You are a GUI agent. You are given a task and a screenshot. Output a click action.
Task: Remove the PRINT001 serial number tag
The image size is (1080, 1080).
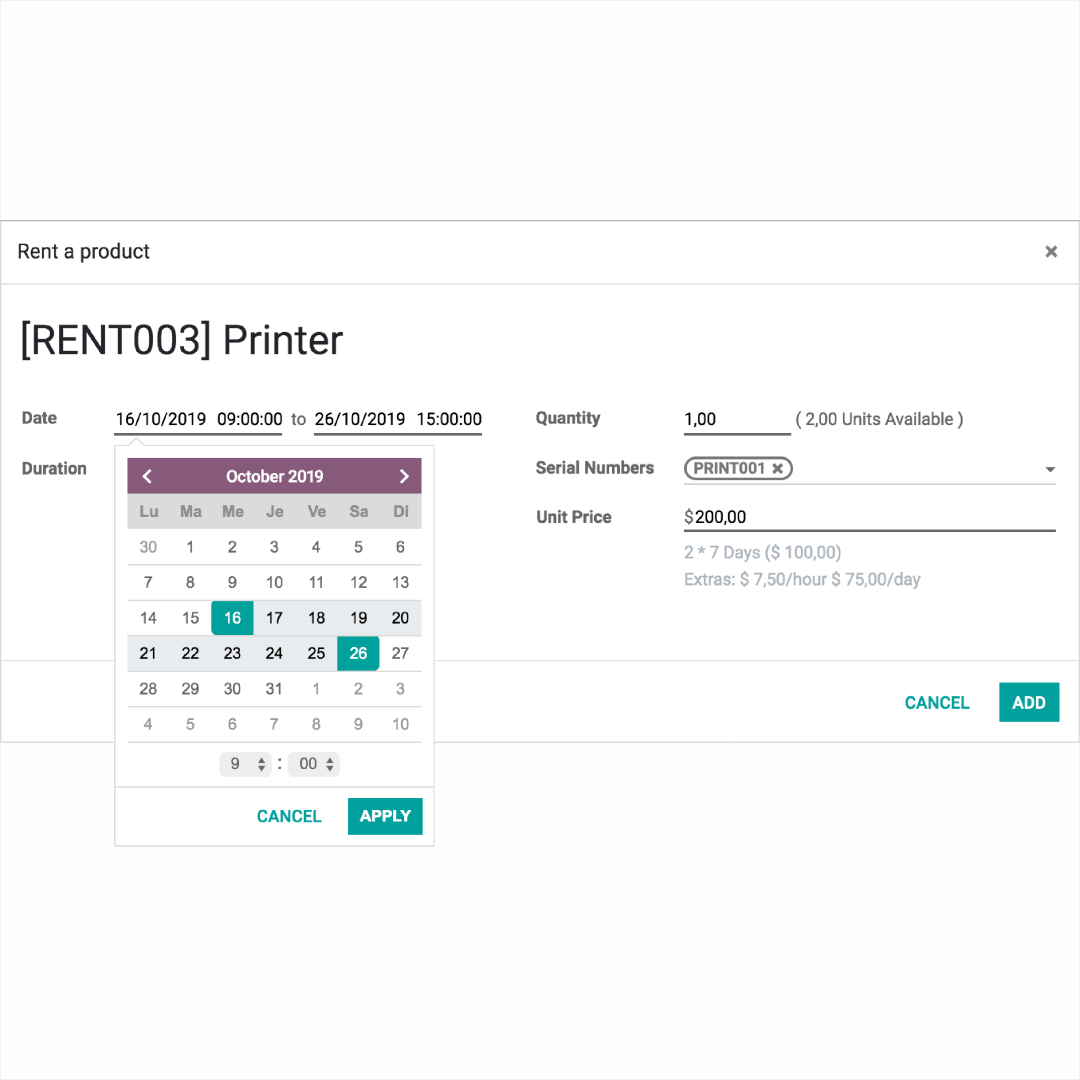click(777, 468)
